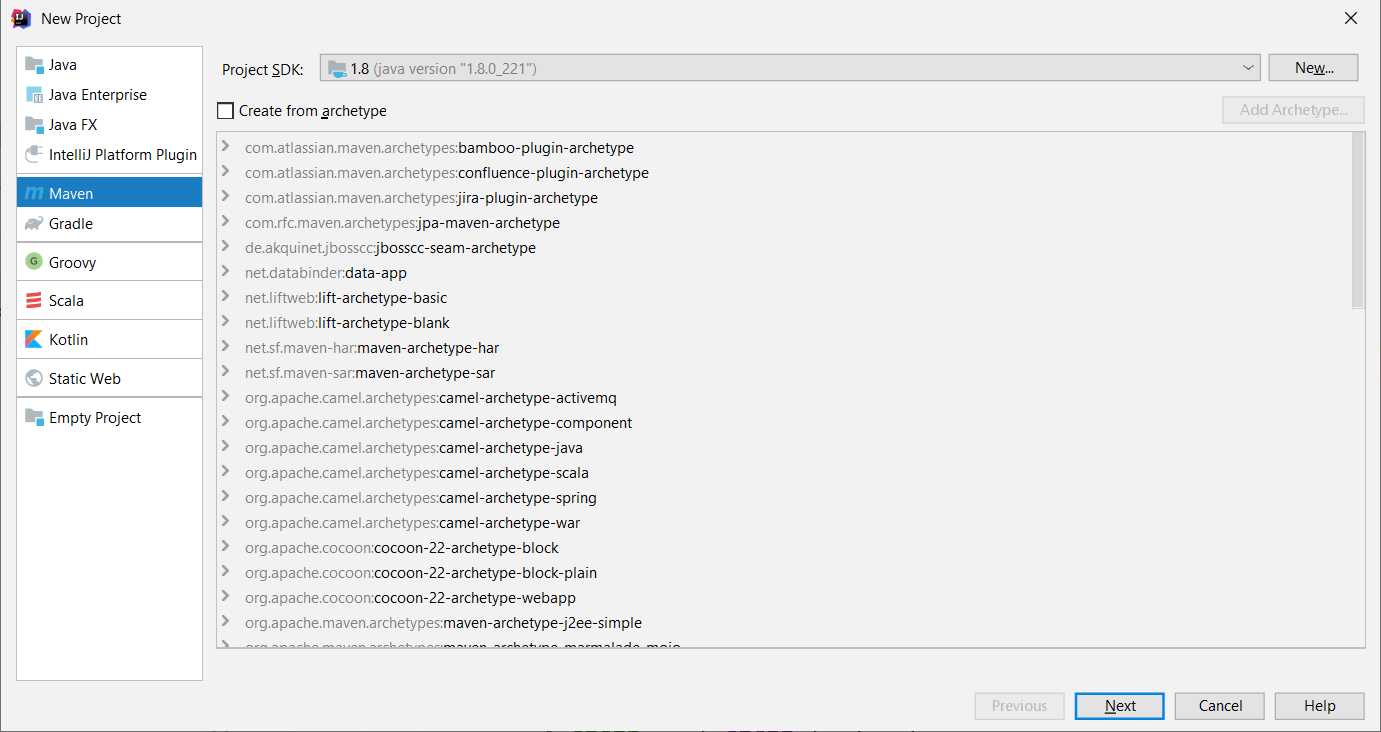Click the Java project type icon
This screenshot has width=1381, height=732.
pyautogui.click(x=34, y=65)
